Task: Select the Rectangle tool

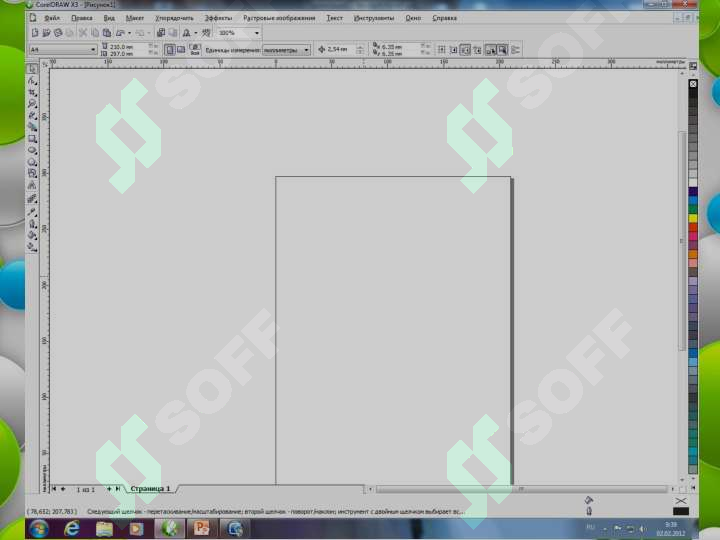Action: (32, 138)
